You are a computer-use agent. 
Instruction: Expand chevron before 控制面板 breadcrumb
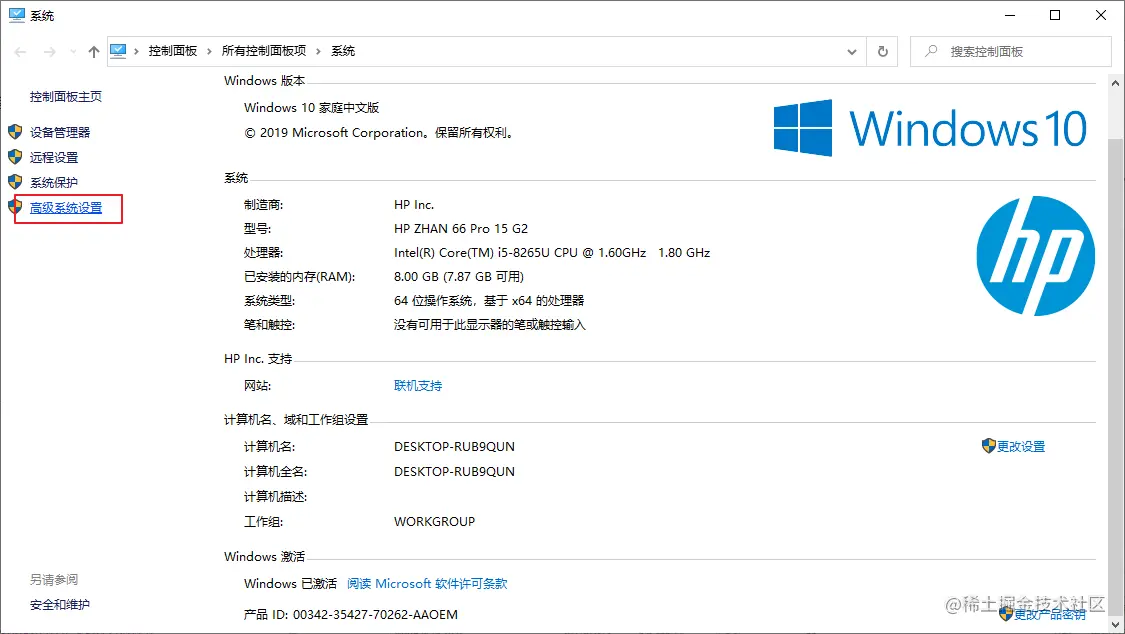coord(136,51)
